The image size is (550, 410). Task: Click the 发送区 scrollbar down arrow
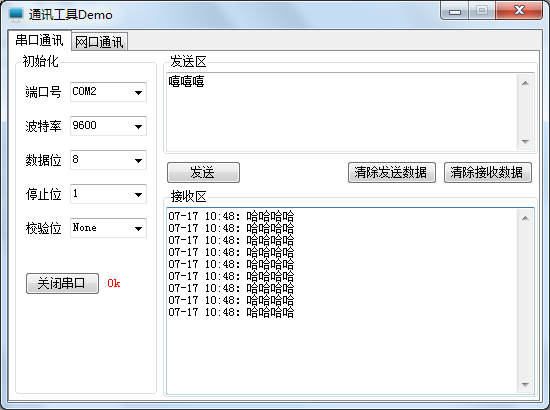[x=525, y=142]
